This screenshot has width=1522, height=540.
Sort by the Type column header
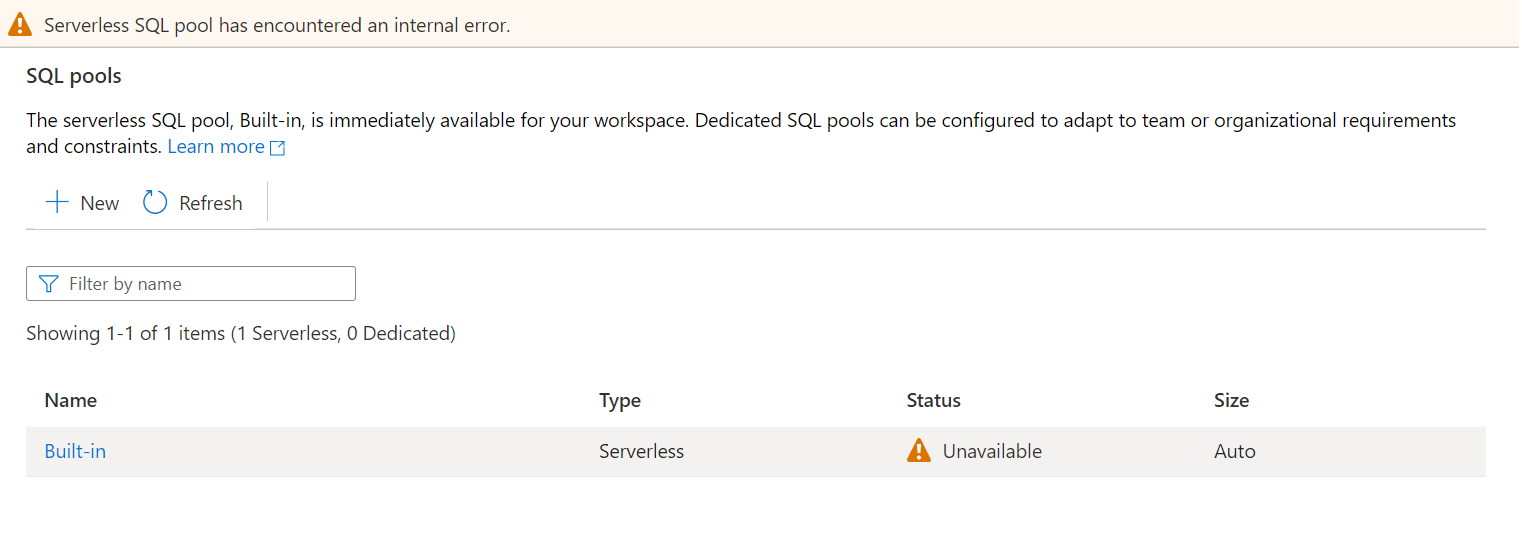coord(620,400)
